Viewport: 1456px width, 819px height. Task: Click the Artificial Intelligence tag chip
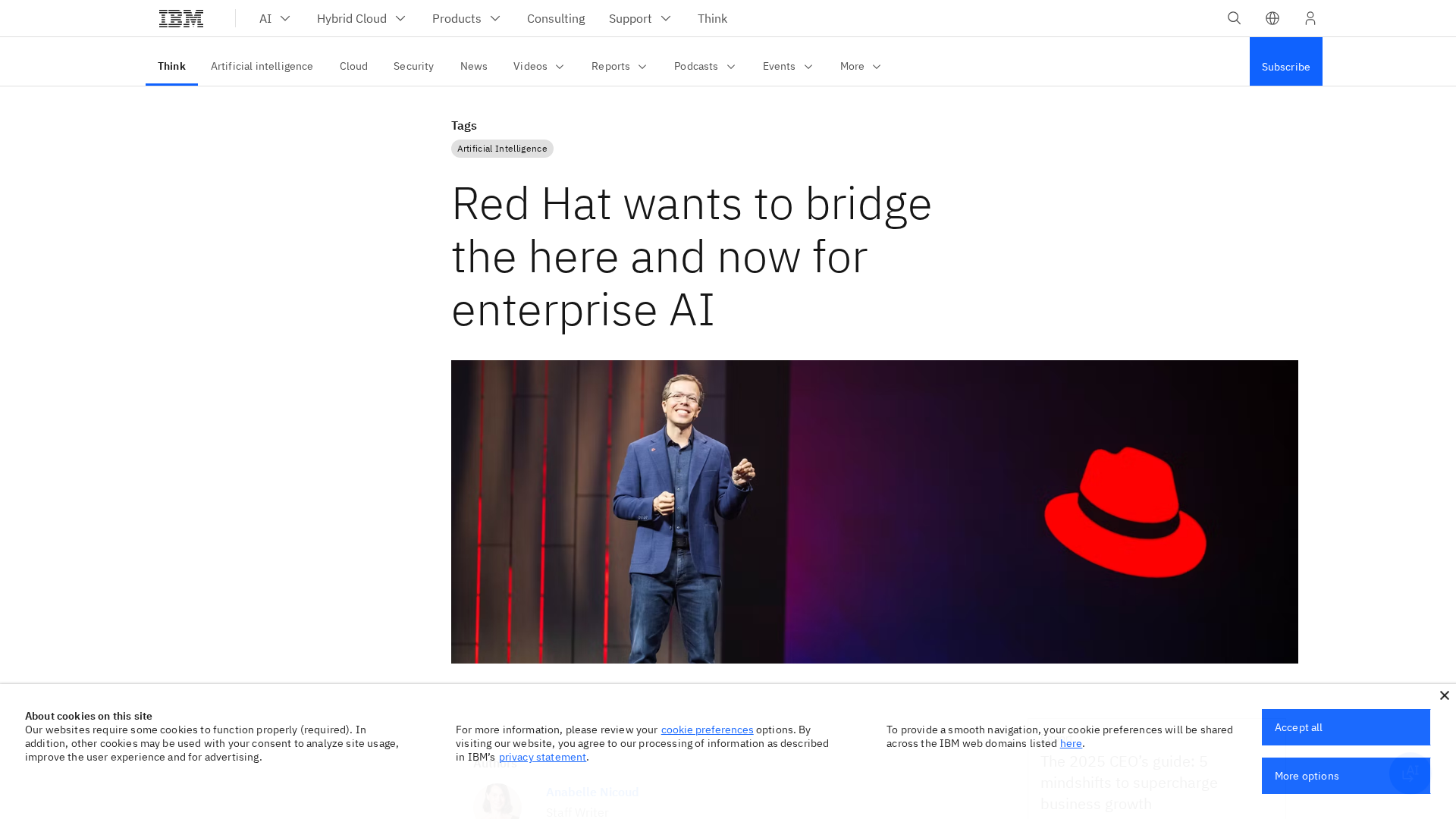pos(502,149)
